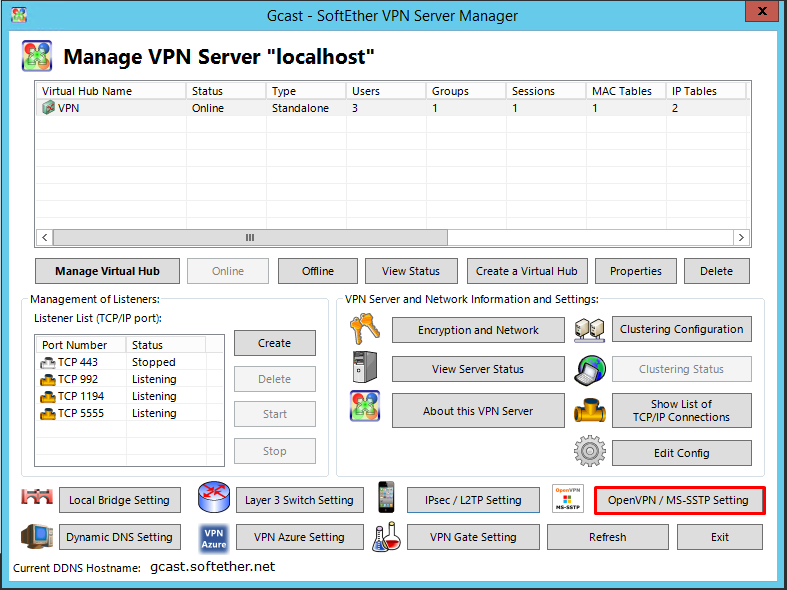Open Local Bridge Setting
Viewport: 787px width, 590px height.
pos(120,500)
